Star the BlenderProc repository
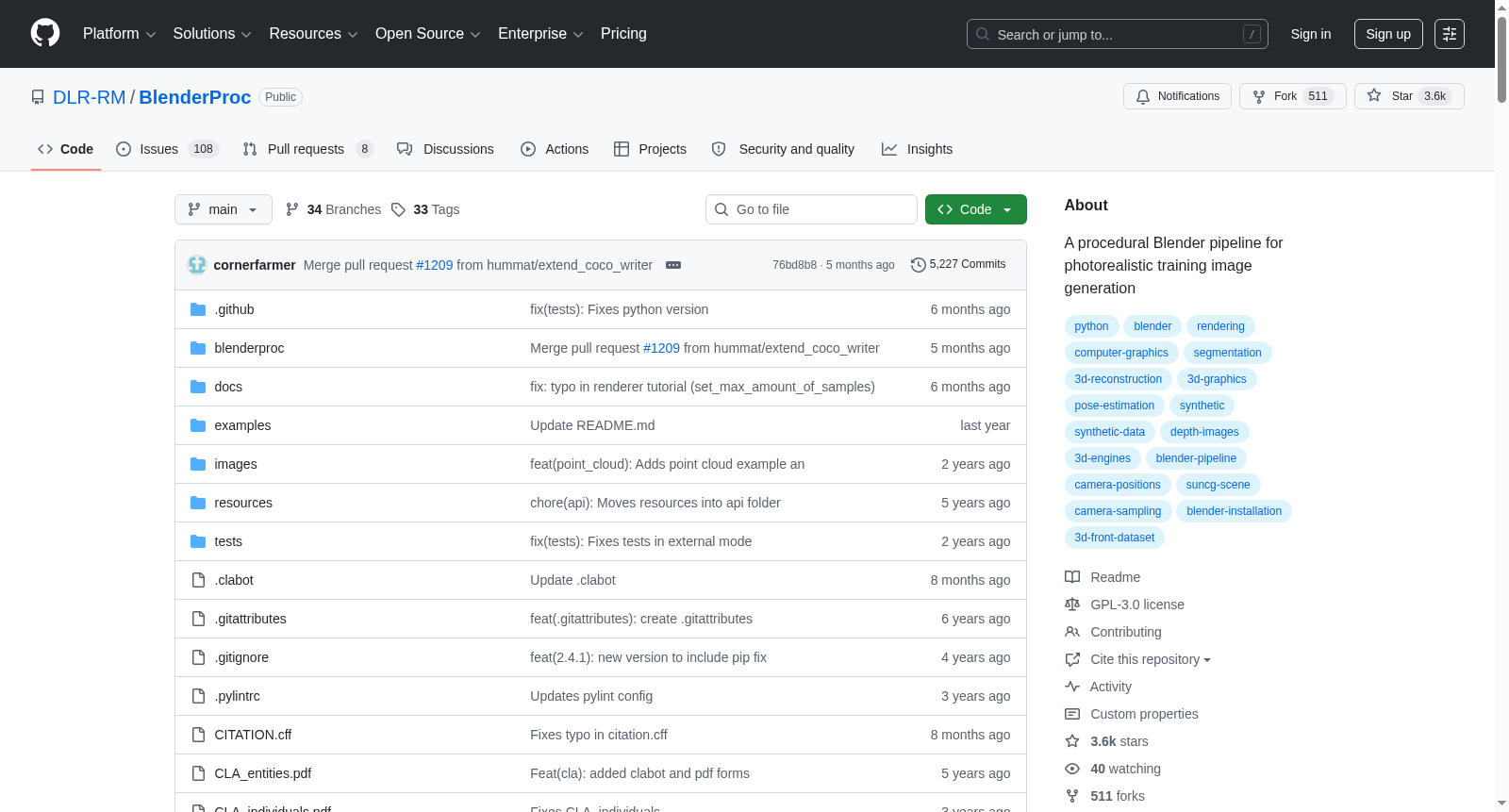The height and width of the screenshot is (812, 1509). coord(1409,96)
